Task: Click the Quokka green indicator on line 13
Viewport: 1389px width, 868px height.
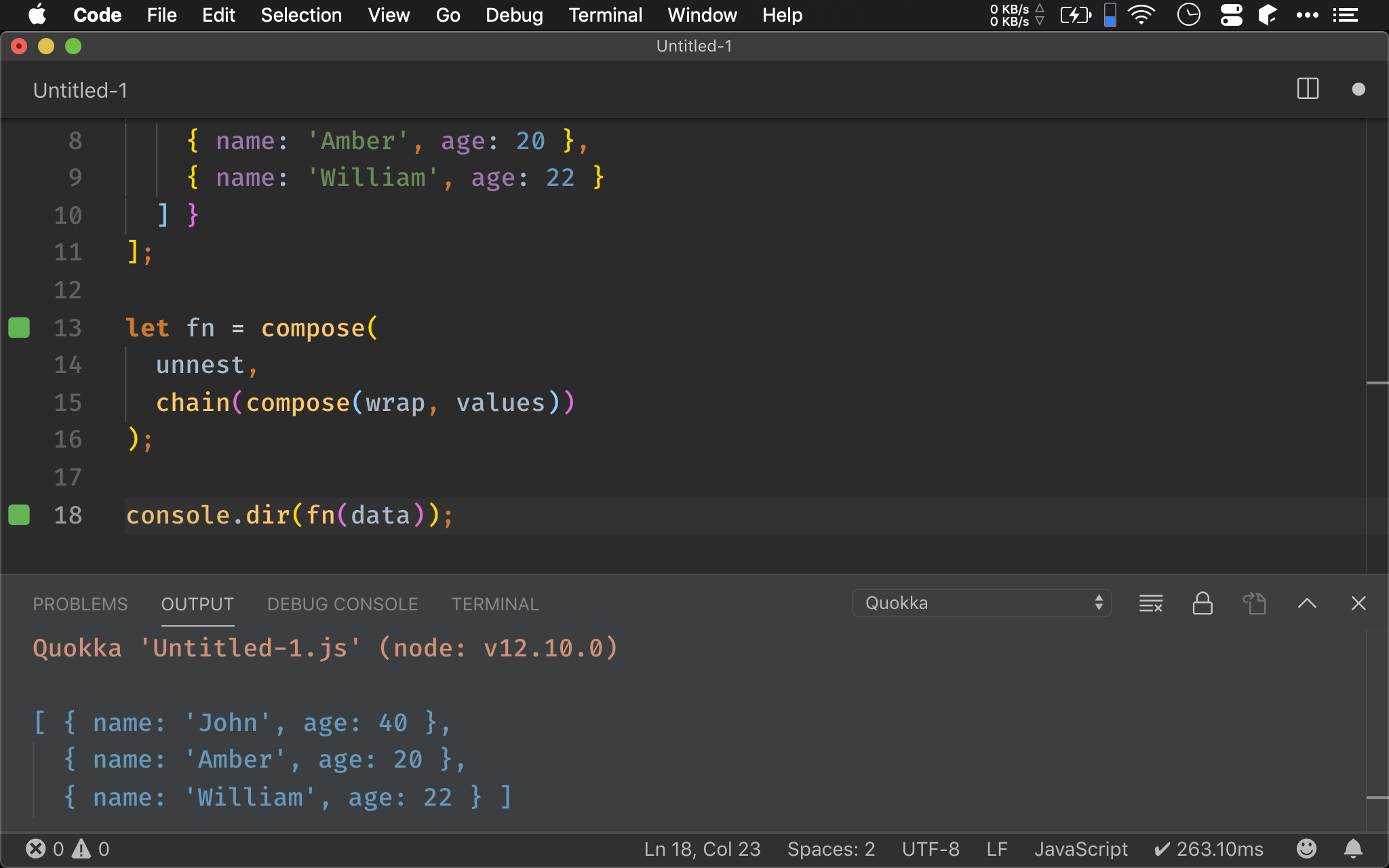Action: [x=19, y=328]
